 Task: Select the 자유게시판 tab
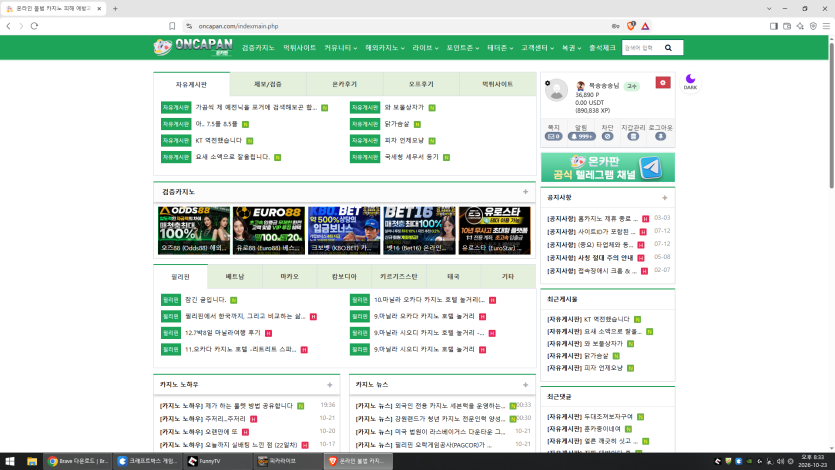[x=191, y=84]
